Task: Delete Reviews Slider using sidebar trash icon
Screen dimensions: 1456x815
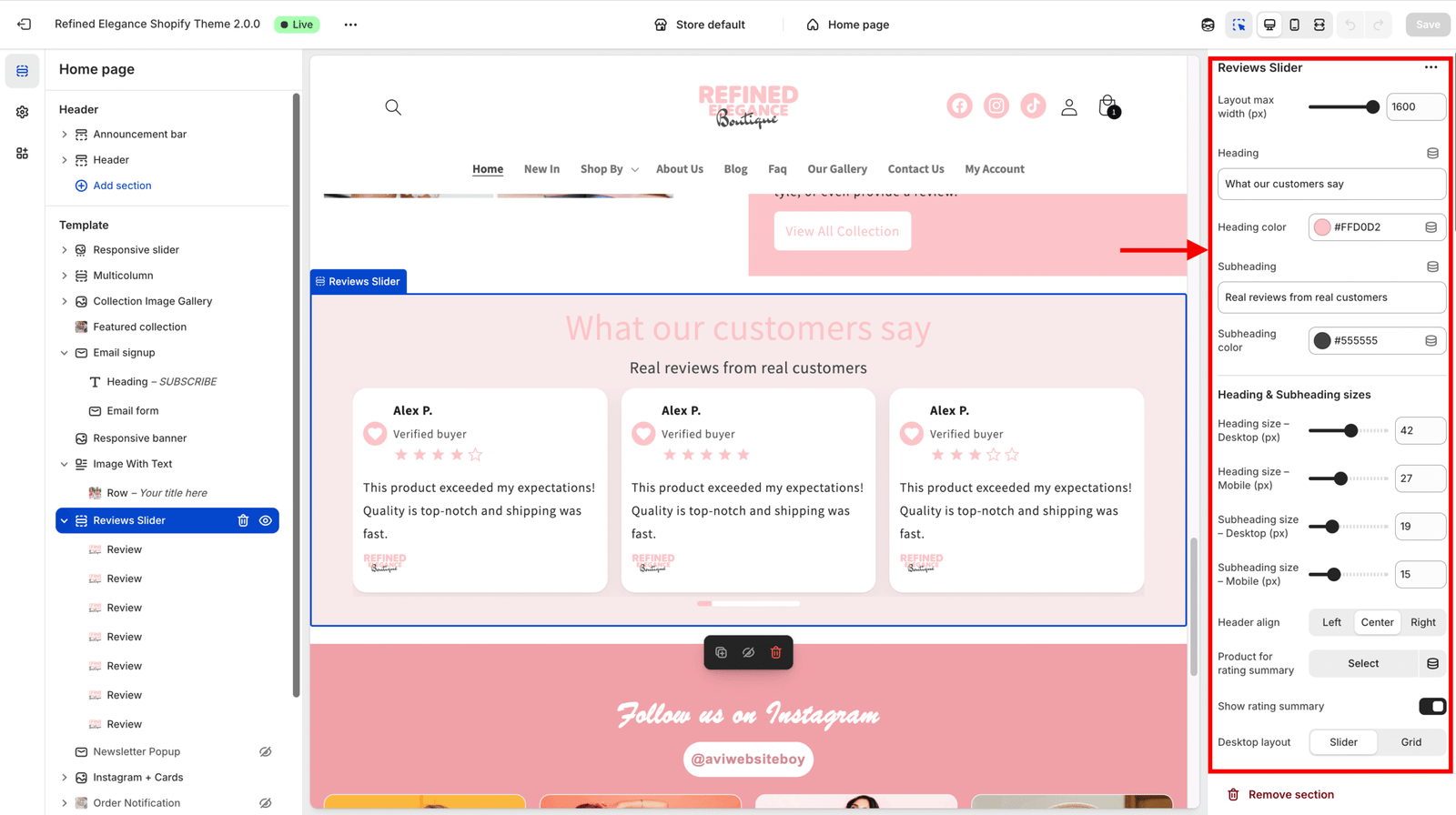Action: (x=243, y=521)
